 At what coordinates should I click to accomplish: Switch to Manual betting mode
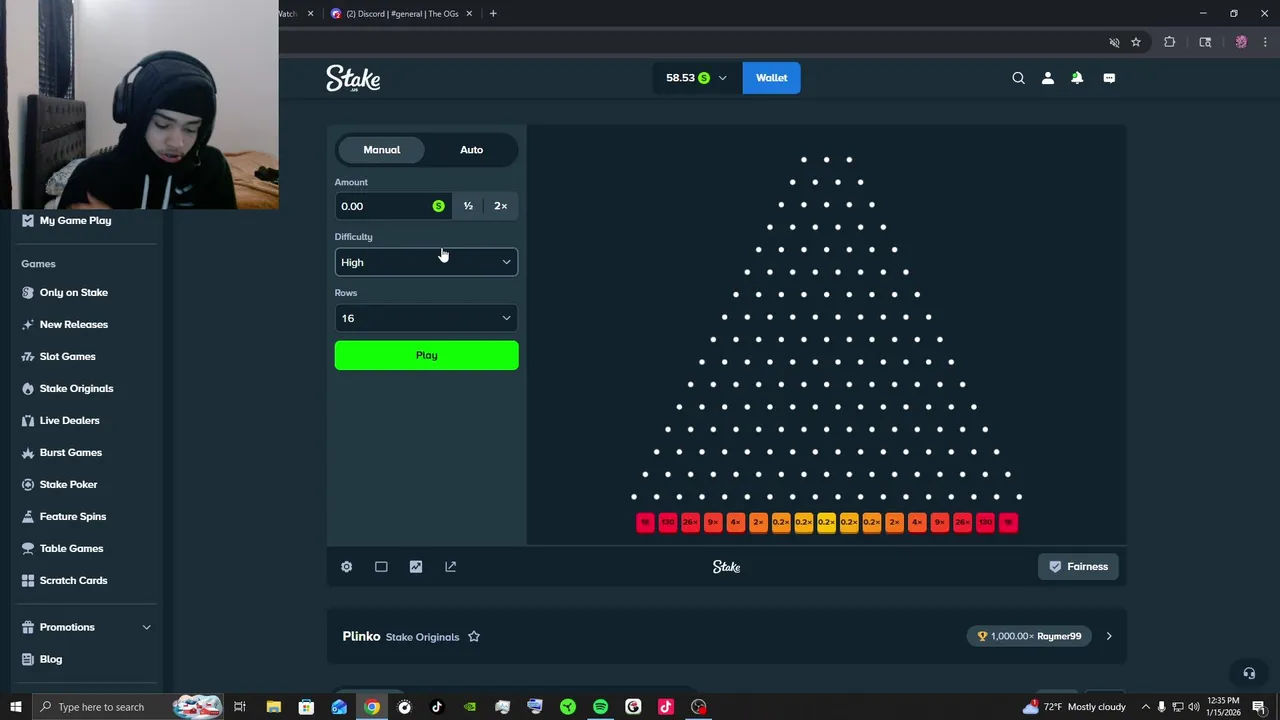point(381,150)
